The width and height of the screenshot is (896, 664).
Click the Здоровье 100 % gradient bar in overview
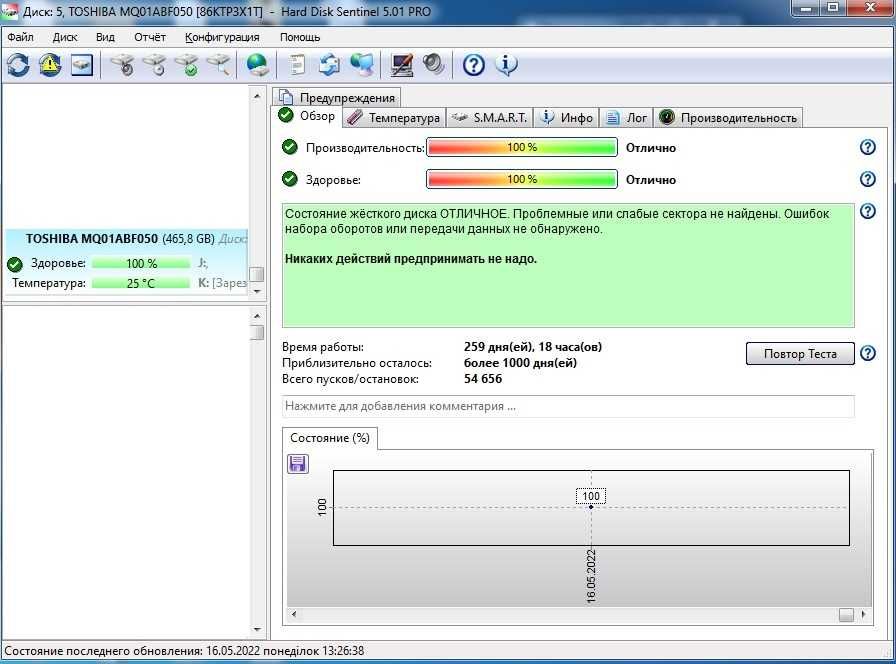(x=522, y=179)
